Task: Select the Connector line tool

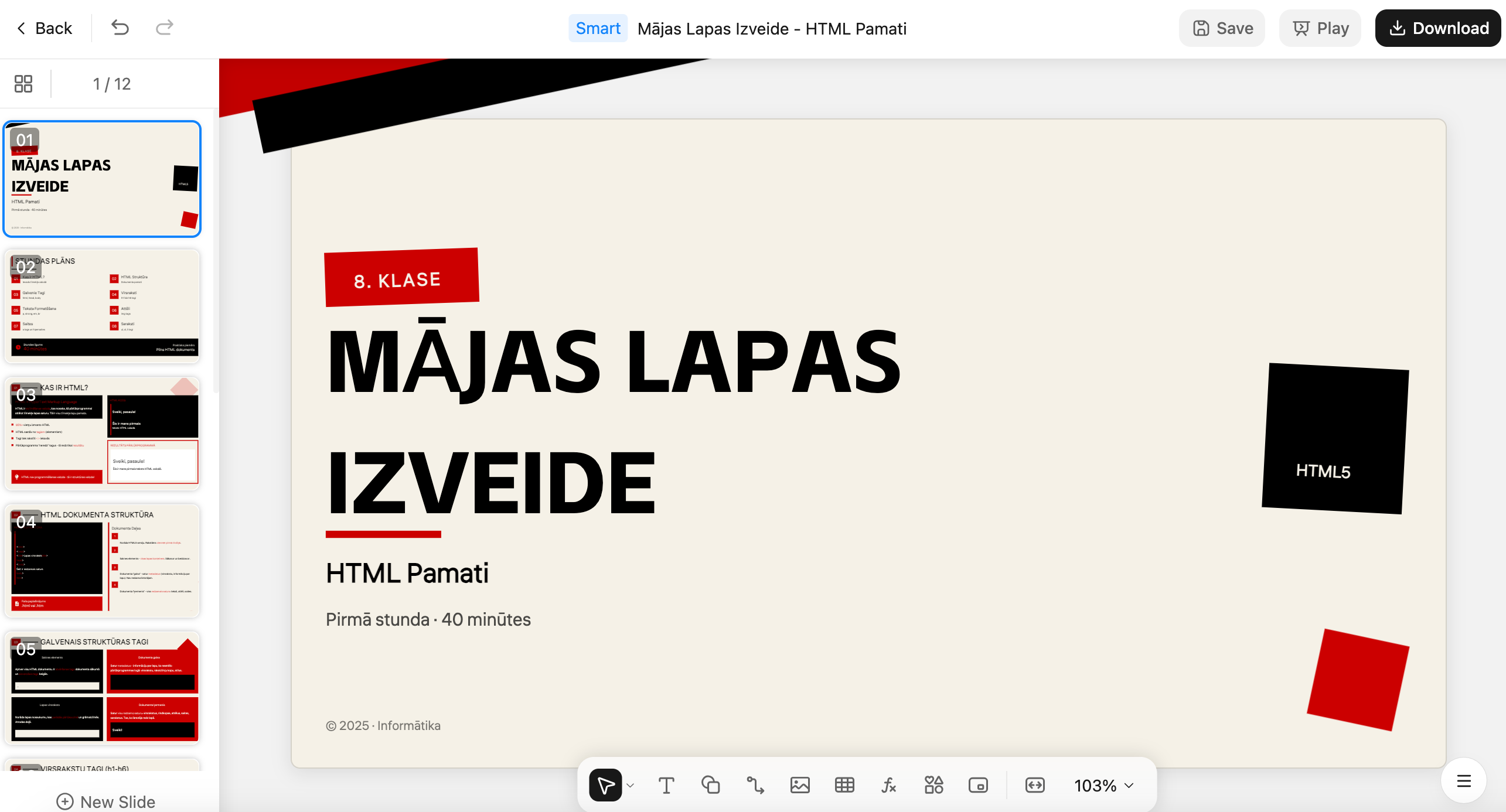Action: (755, 785)
